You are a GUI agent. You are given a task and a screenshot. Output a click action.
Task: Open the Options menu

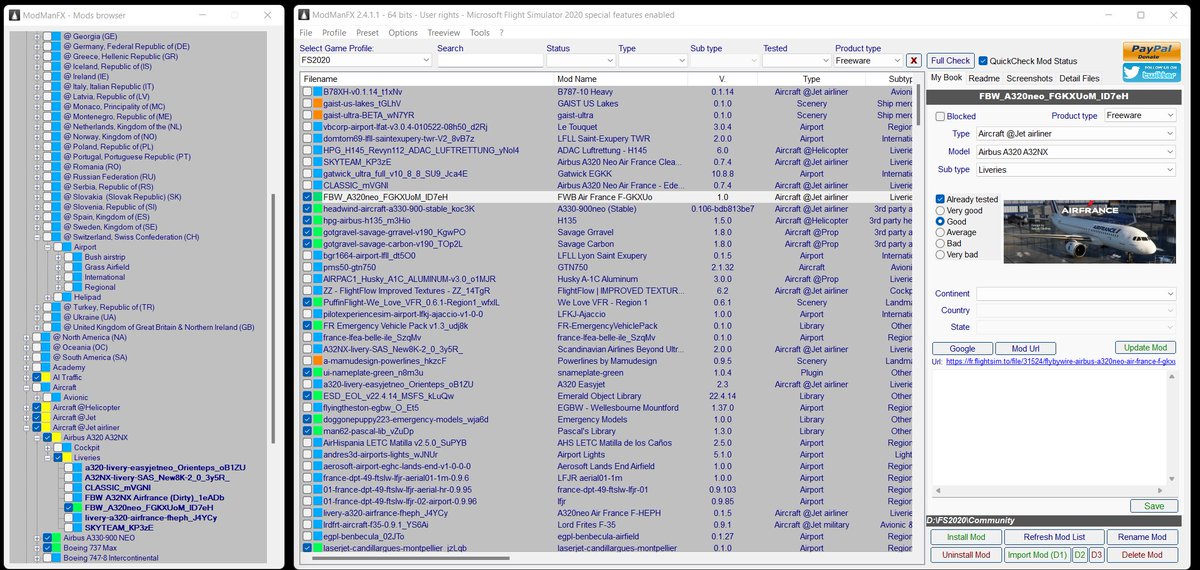point(403,33)
